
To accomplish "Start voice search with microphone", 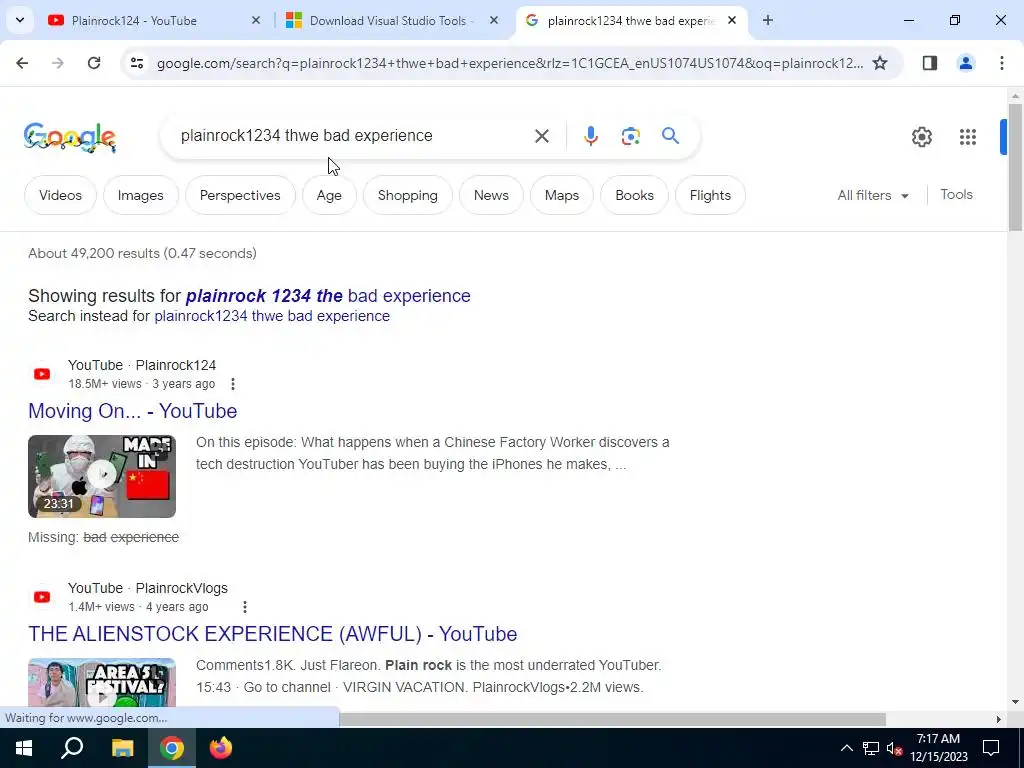I will tap(590, 136).
